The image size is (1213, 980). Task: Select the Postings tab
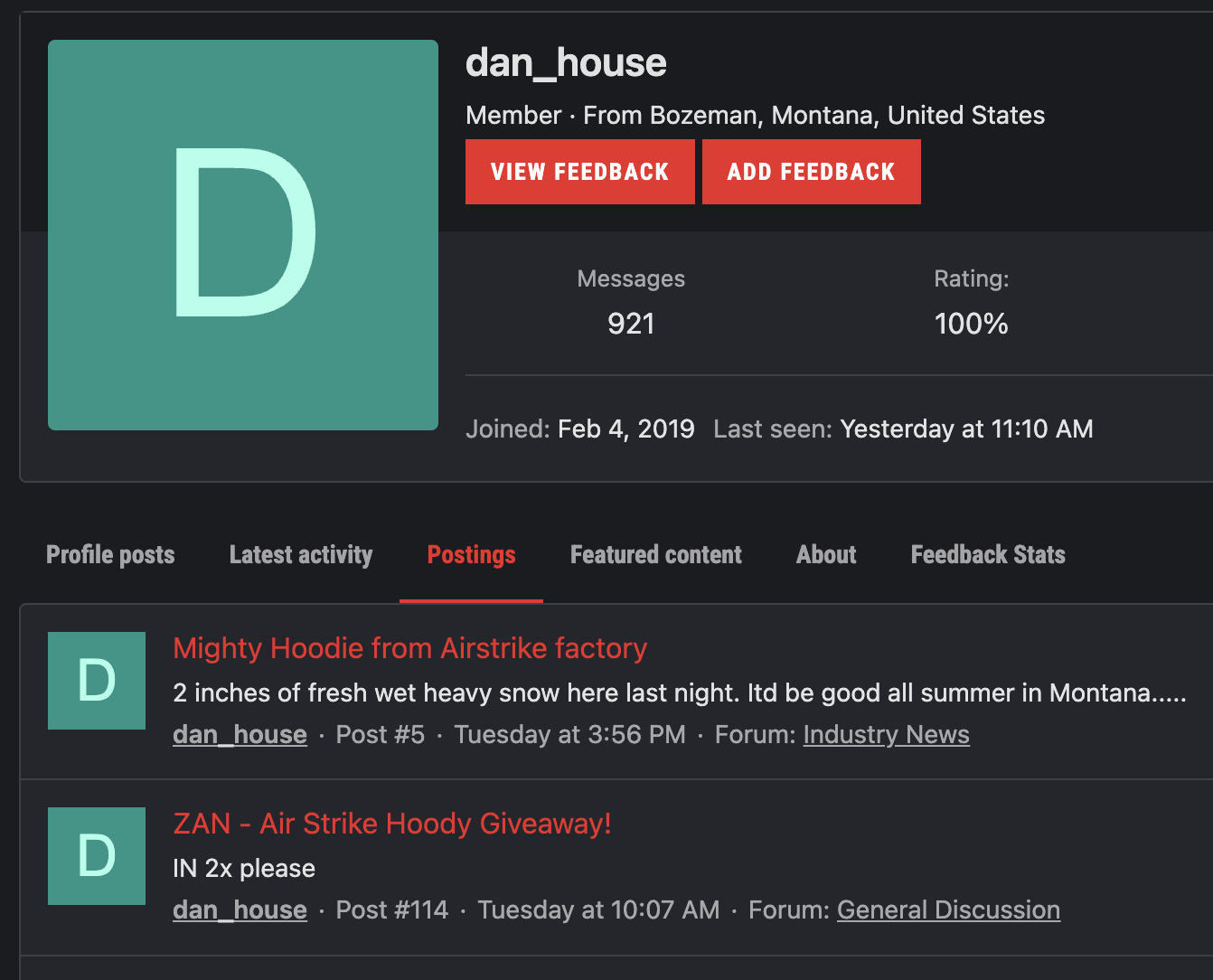pyautogui.click(x=471, y=554)
